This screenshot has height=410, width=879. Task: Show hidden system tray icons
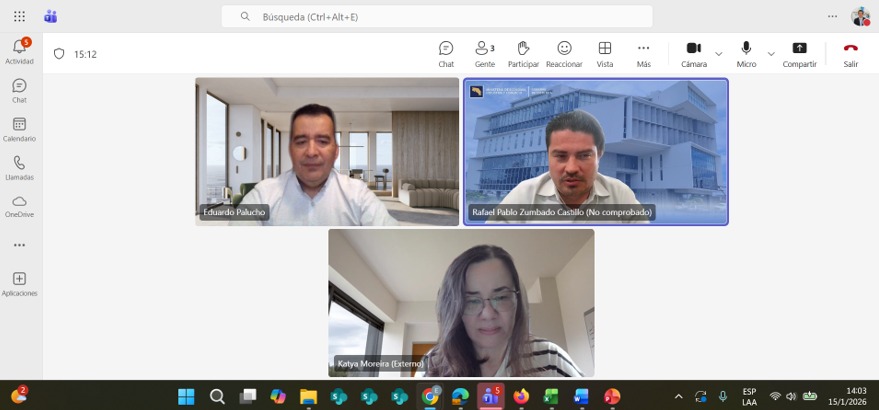(678, 397)
